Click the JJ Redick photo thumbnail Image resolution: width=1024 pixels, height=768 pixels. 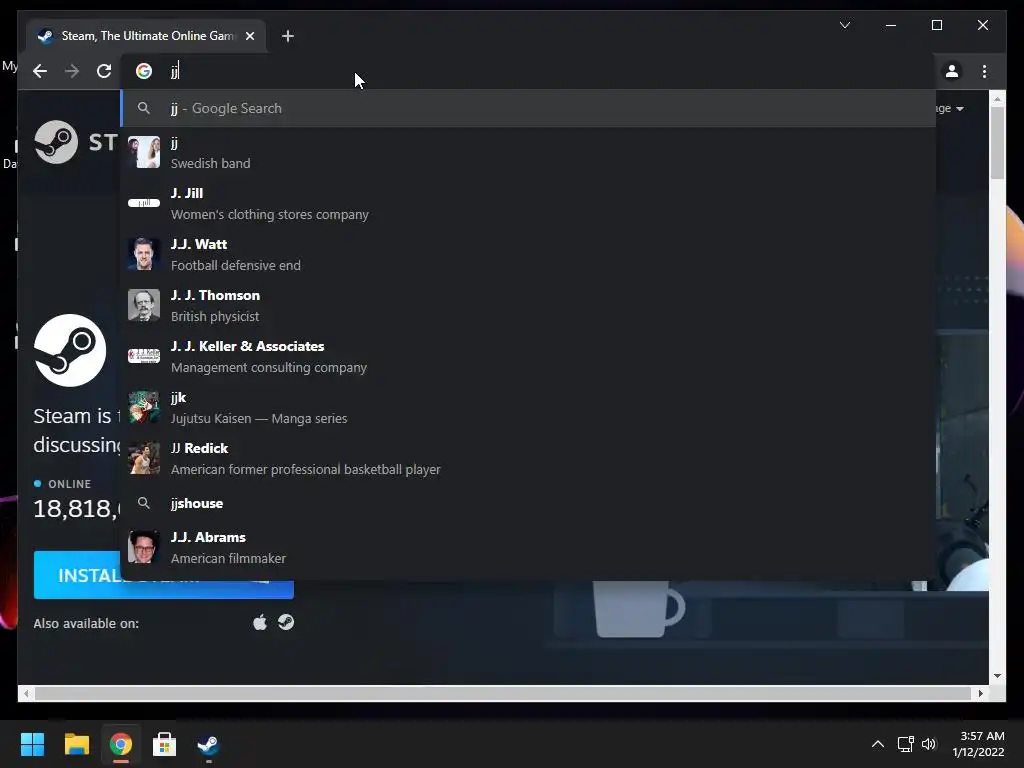144,458
